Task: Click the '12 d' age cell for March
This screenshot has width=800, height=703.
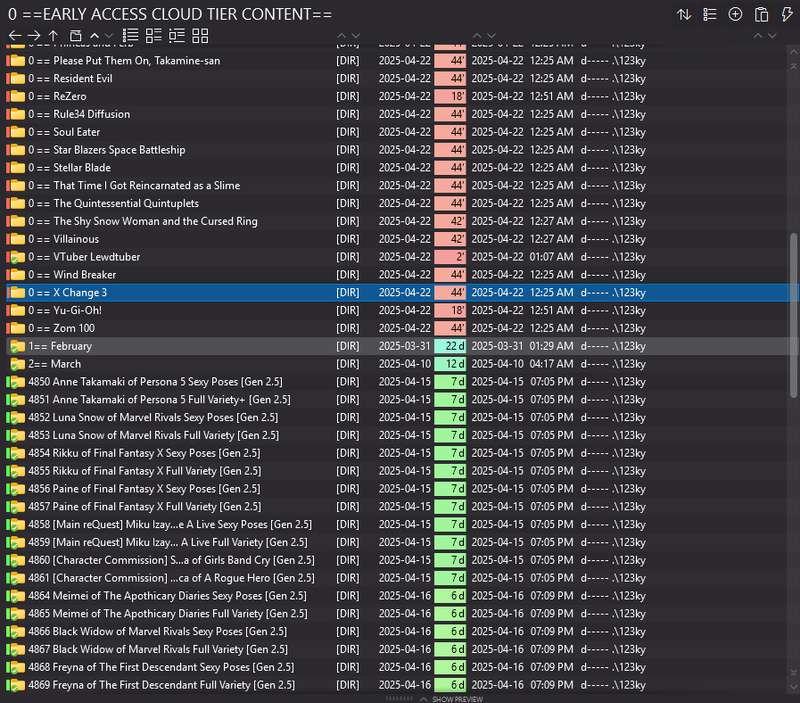Action: click(450, 364)
